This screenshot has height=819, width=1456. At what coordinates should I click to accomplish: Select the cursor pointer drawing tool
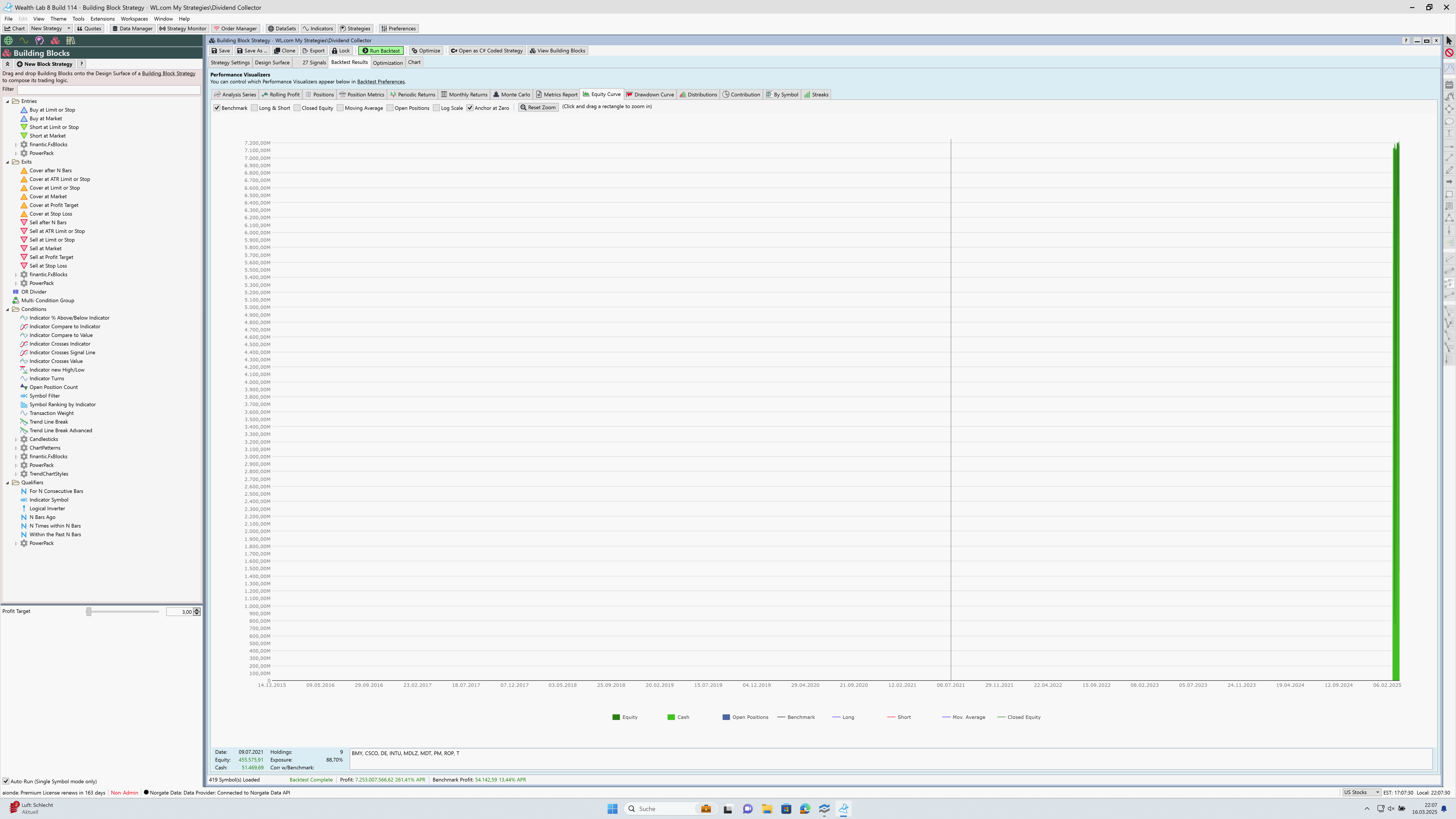pos(1449,41)
